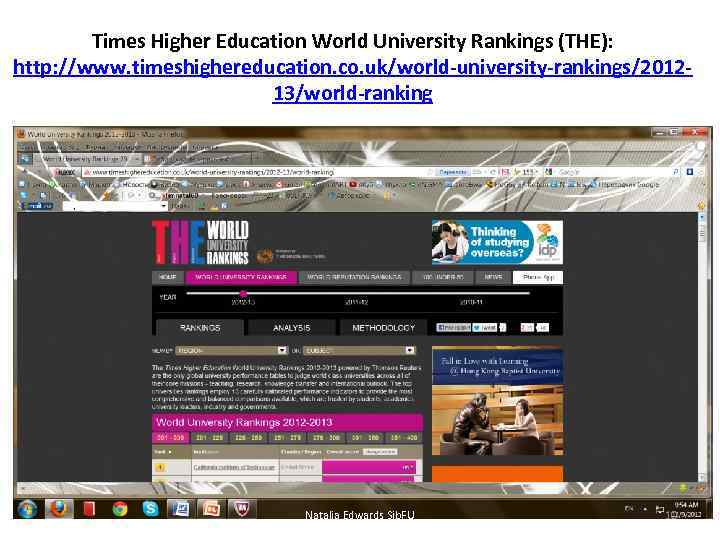Open the McAfee shield taskbar icon

tap(241, 509)
